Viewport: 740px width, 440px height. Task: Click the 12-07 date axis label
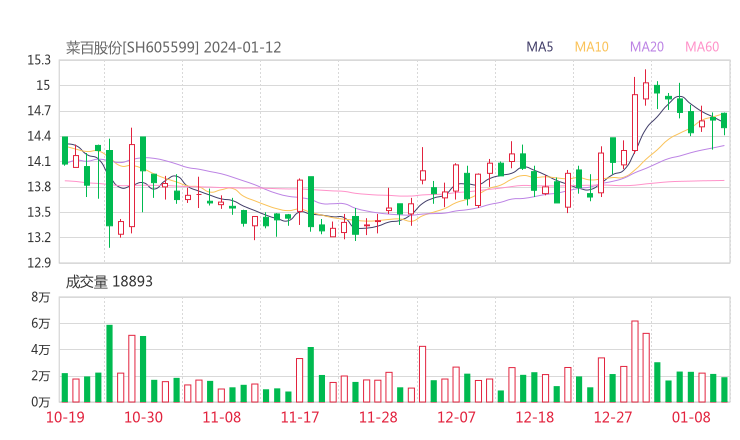[x=456, y=417]
